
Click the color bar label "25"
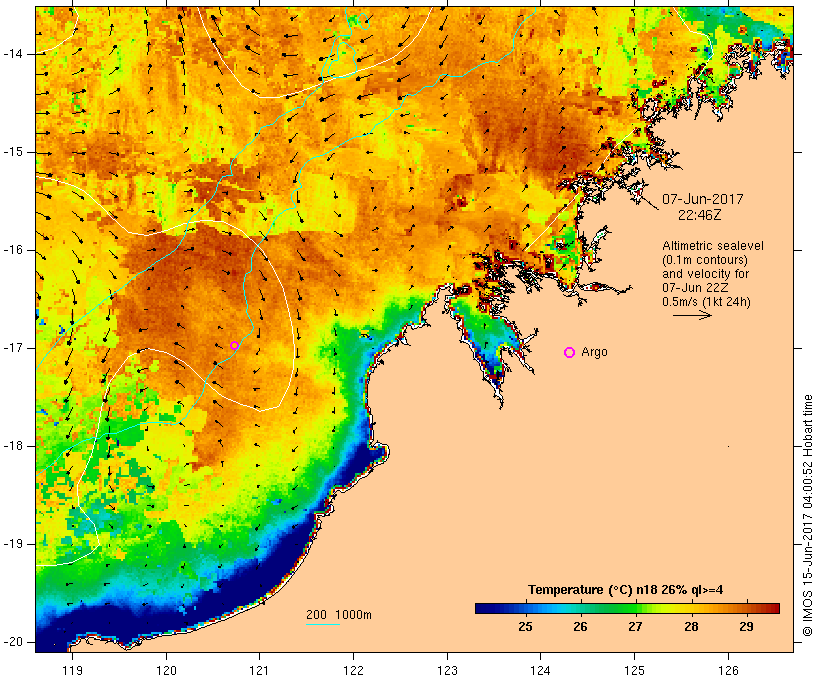526,627
